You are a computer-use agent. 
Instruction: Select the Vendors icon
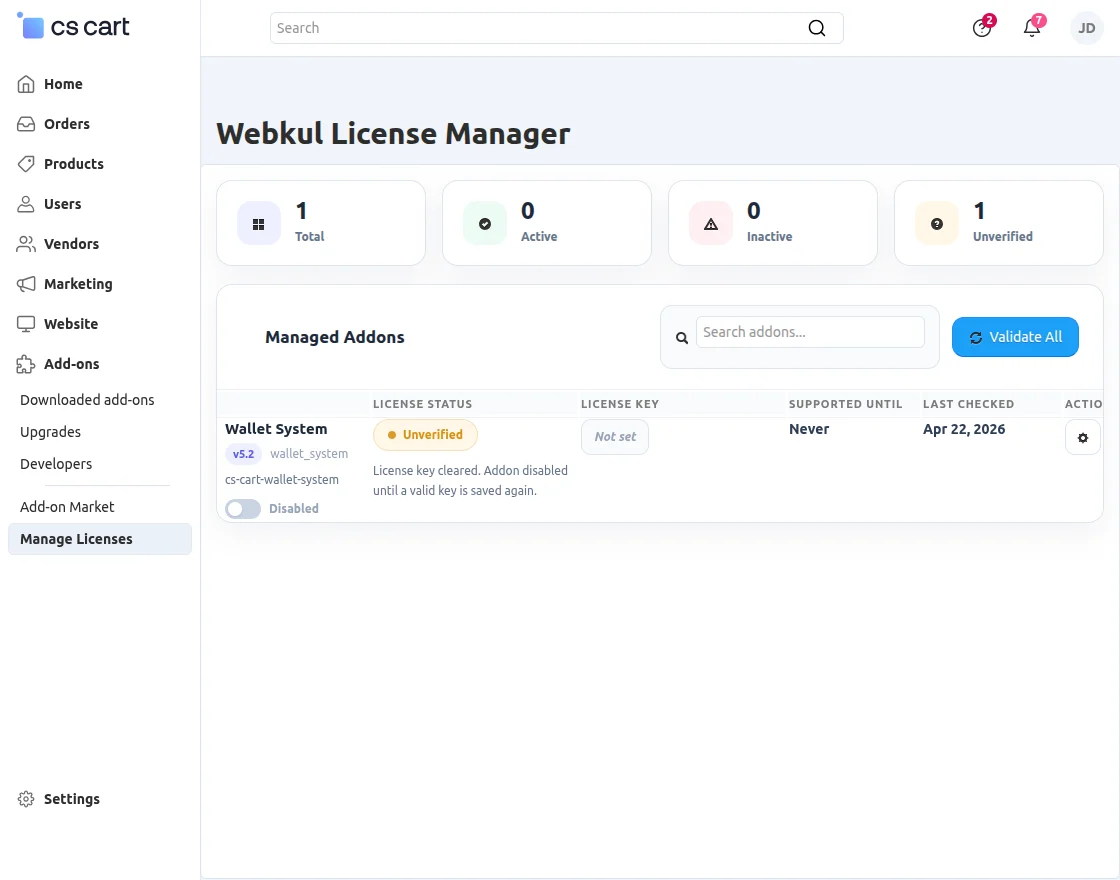click(24, 244)
